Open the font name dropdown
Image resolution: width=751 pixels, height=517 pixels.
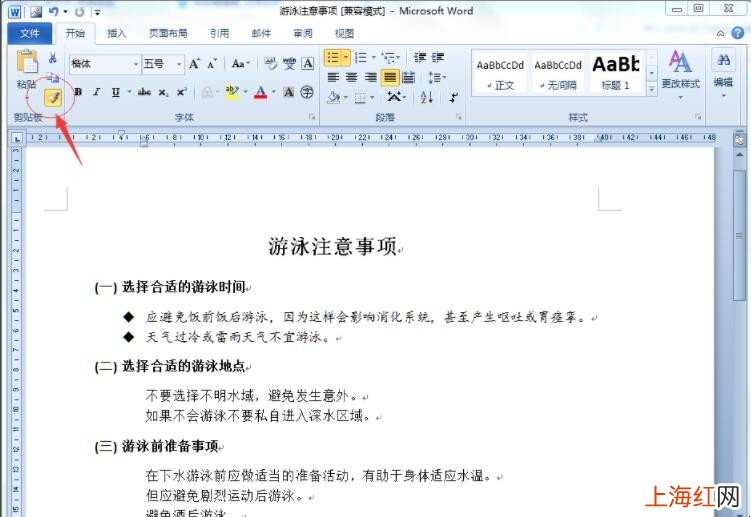click(x=136, y=64)
